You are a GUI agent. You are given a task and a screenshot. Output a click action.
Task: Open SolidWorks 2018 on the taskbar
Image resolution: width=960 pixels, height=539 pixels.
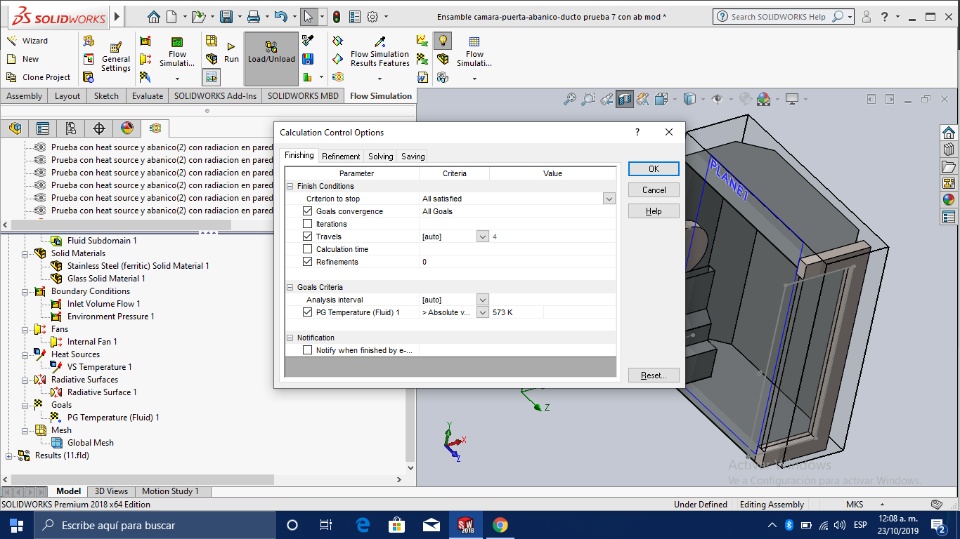[465, 525]
